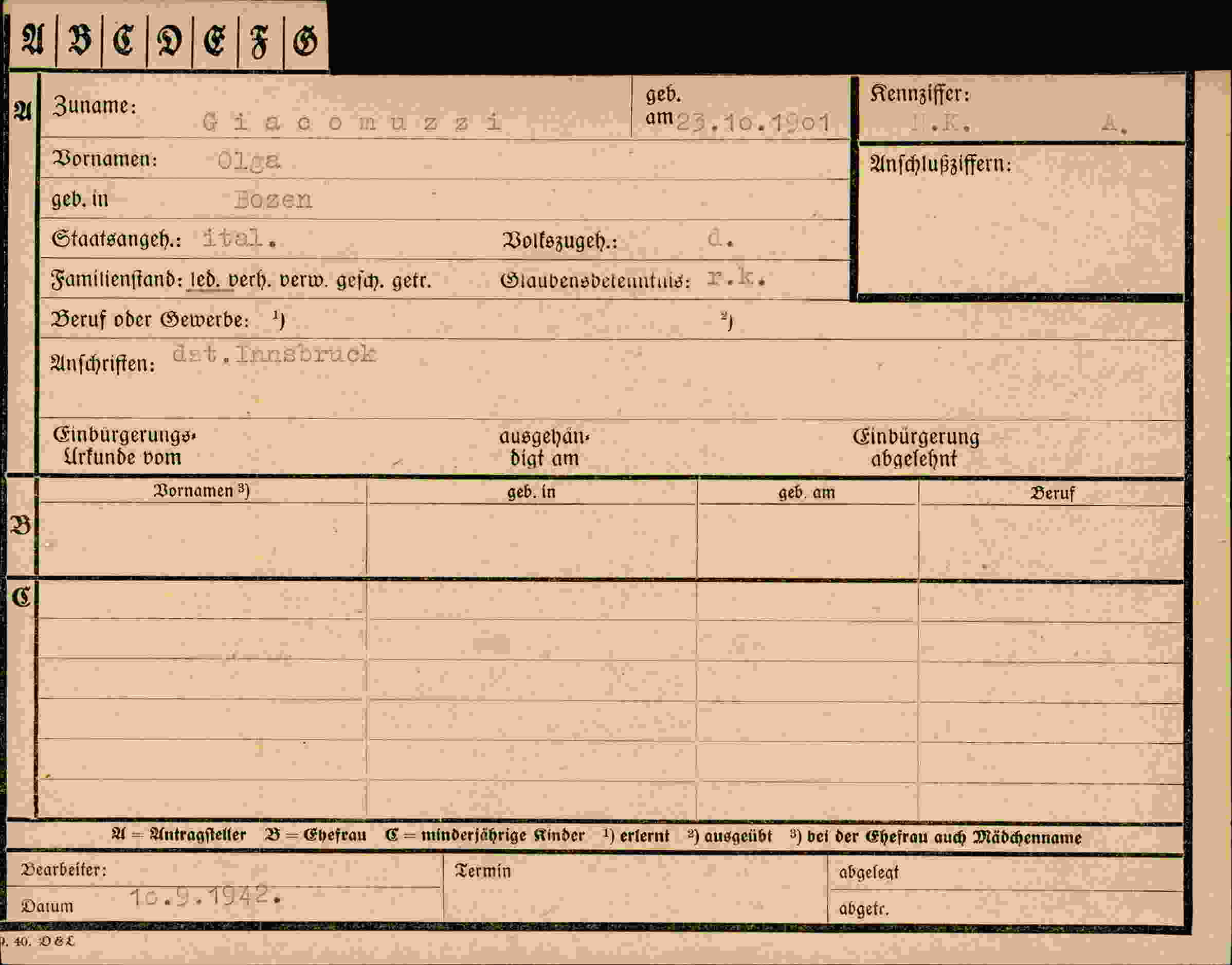Click the marital status option 'gesch.'

[360, 281]
